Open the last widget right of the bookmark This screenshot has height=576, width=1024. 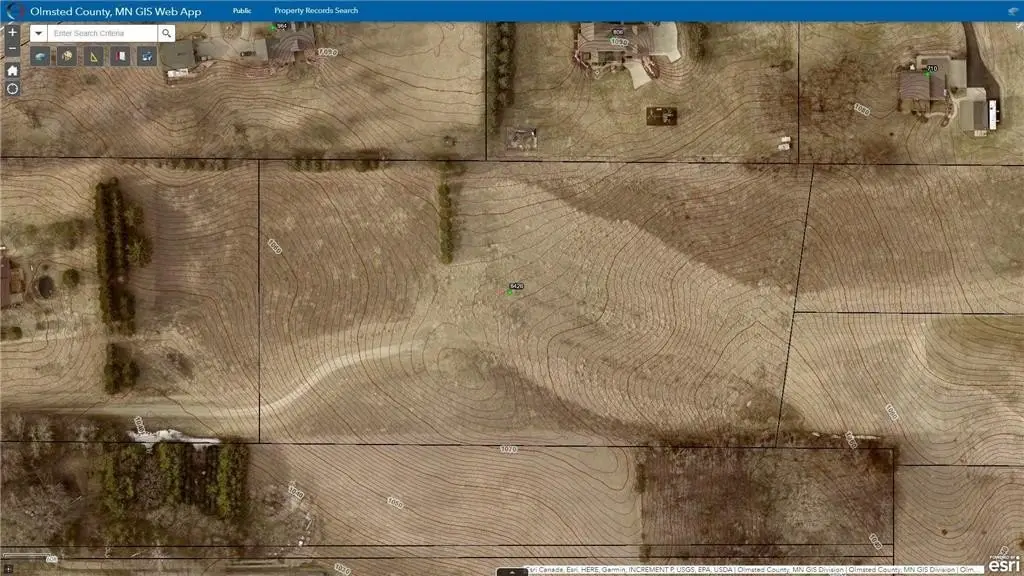coord(145,57)
